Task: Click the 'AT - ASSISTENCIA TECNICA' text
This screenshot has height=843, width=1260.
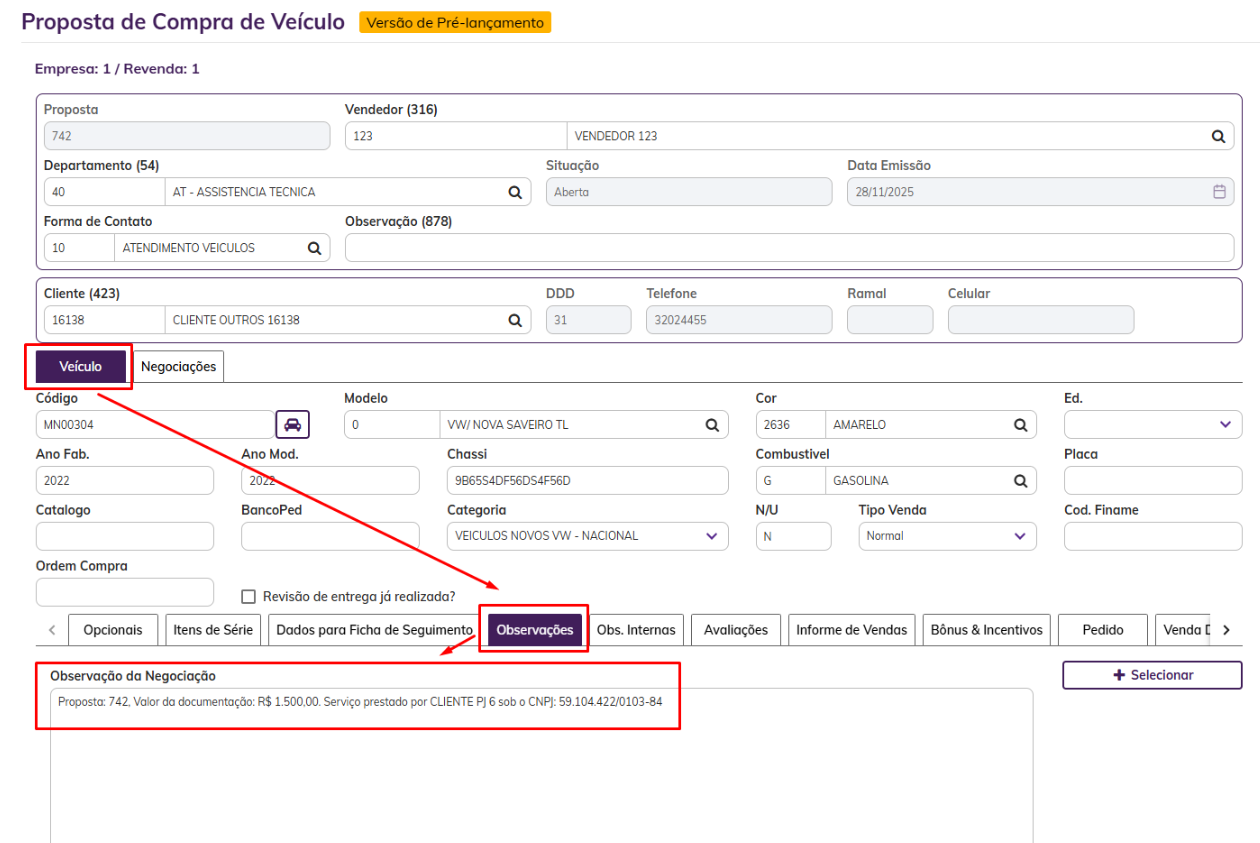Action: (x=244, y=192)
